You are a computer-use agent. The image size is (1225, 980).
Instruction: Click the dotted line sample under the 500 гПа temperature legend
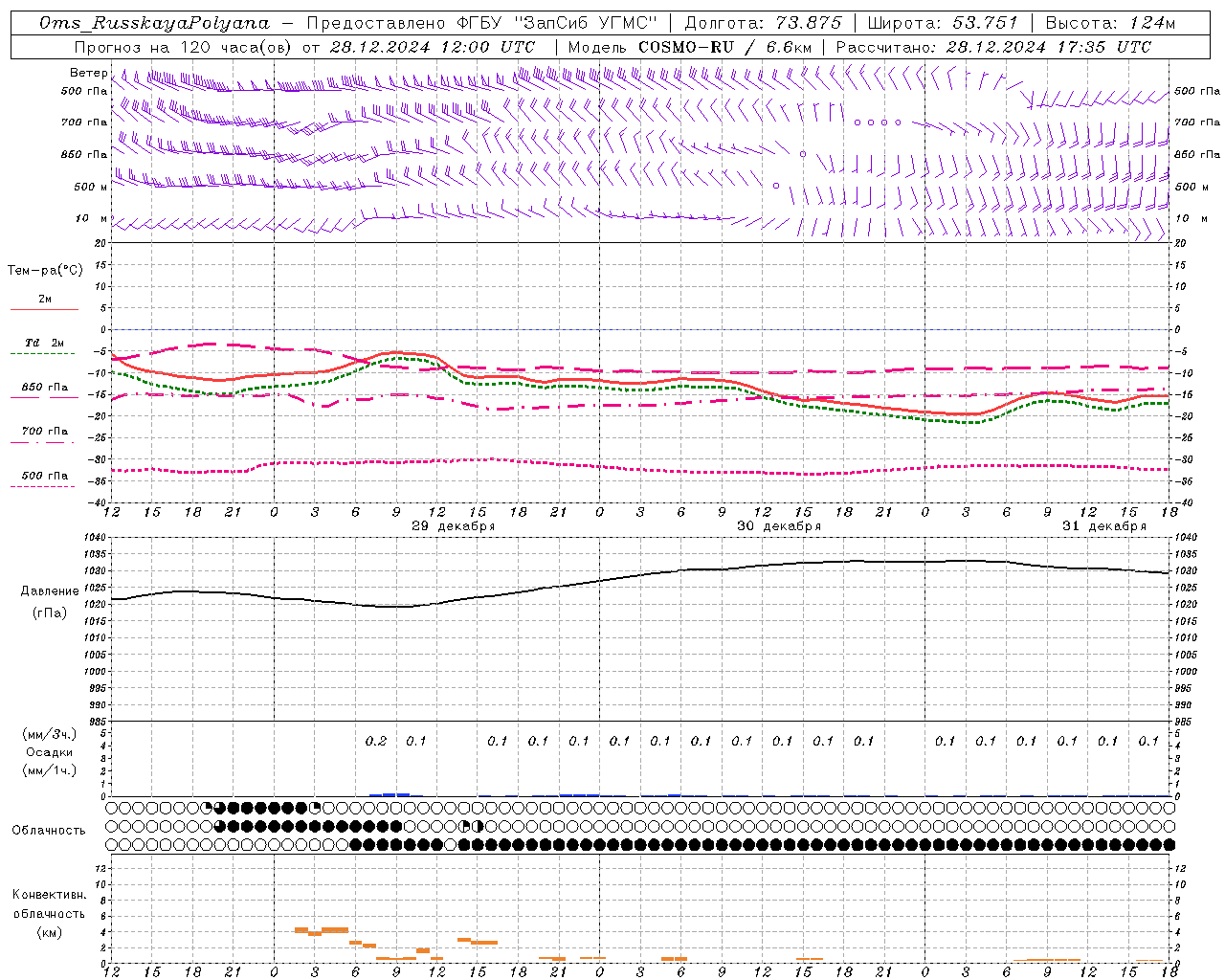[x=42, y=486]
